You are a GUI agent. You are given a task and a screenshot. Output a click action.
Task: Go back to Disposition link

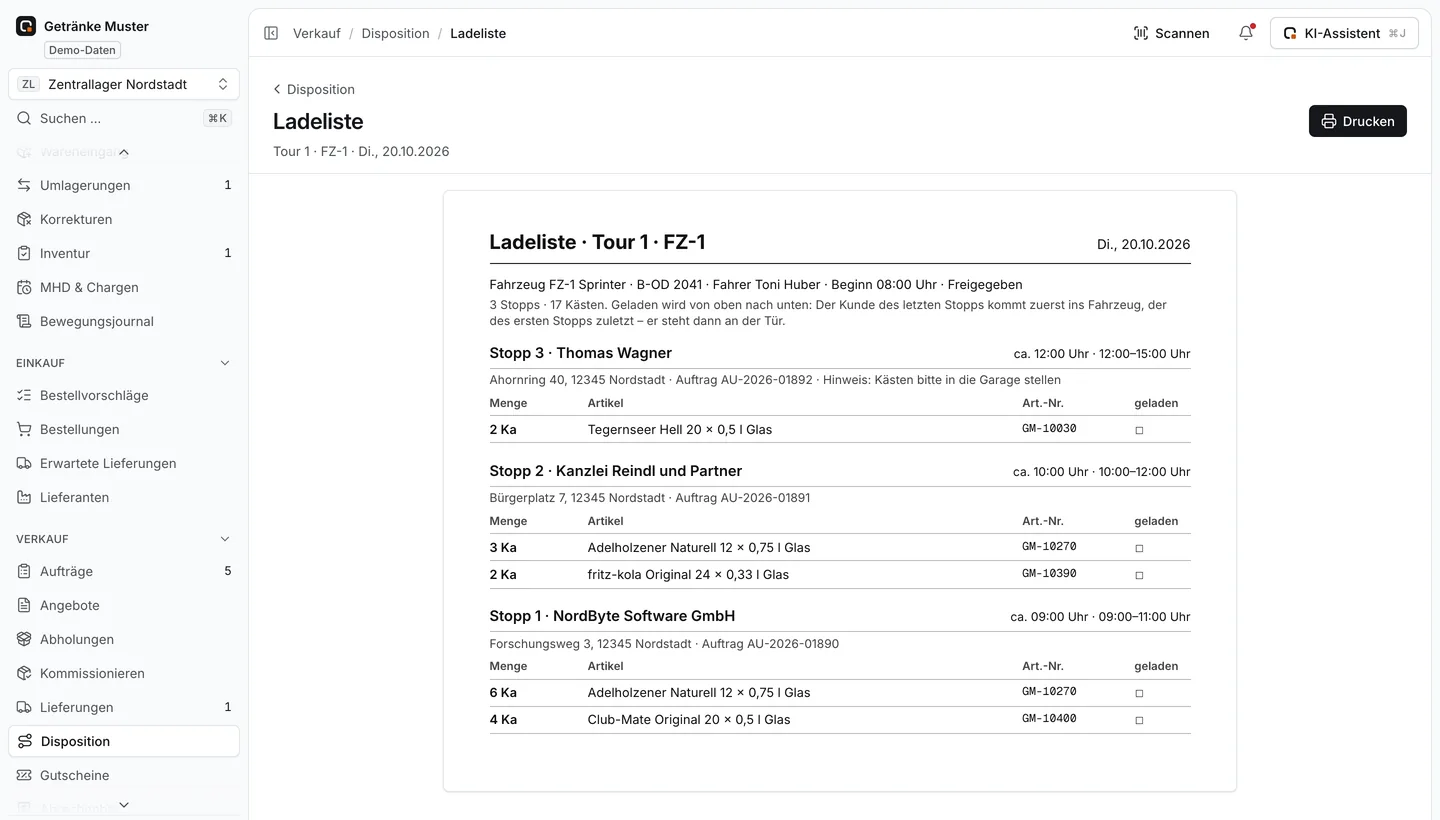click(314, 89)
